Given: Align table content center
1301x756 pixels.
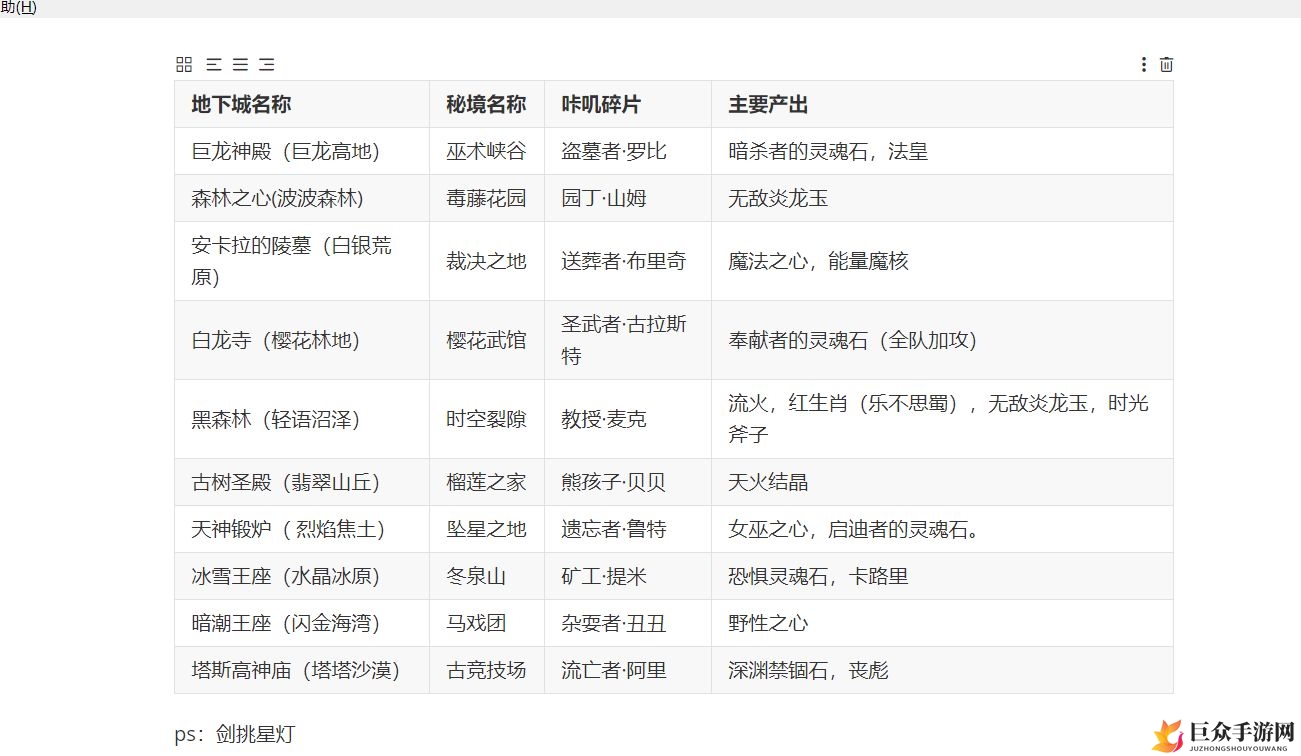Looking at the screenshot, I should click(240, 65).
